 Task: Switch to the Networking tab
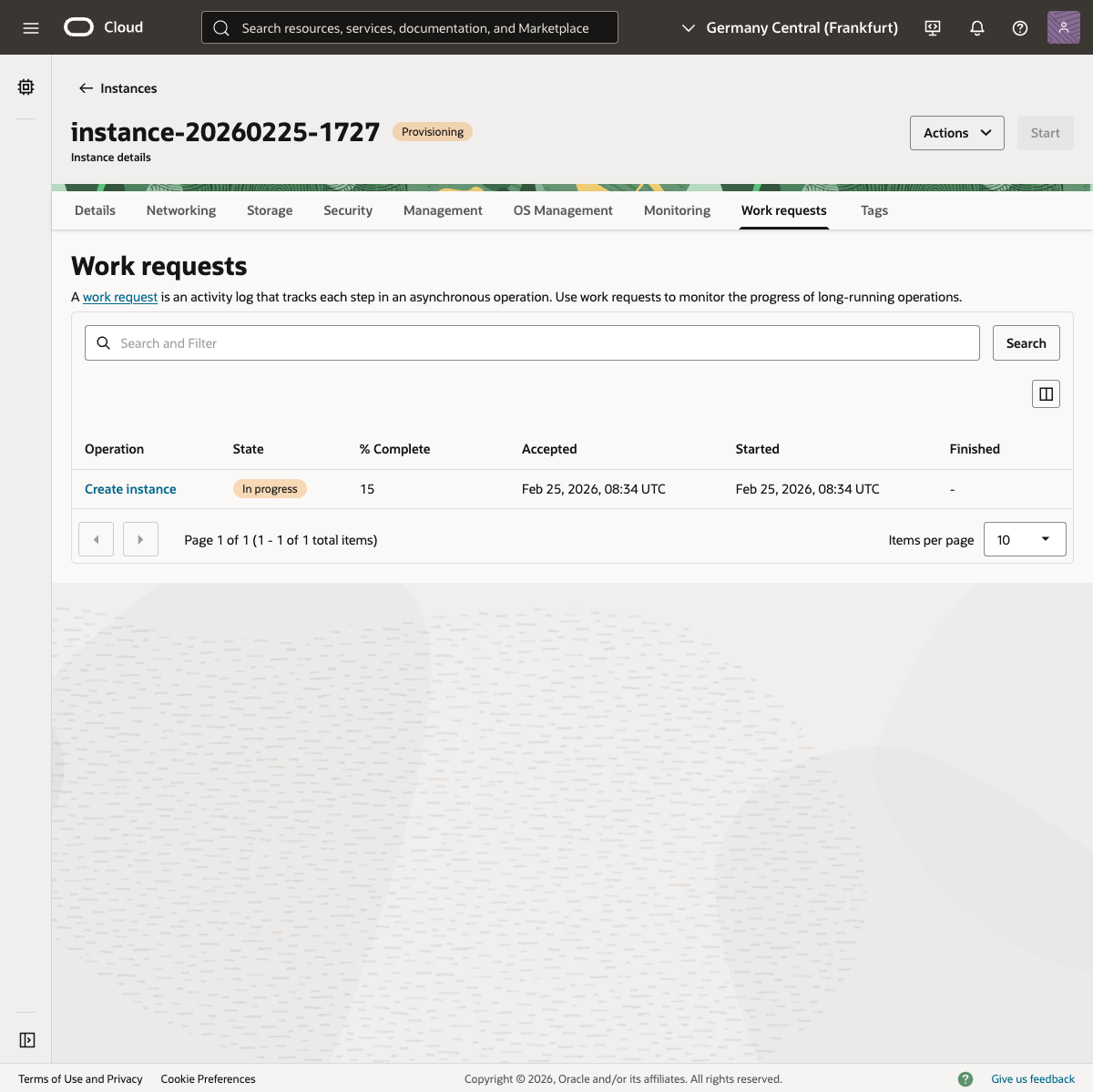coord(181,210)
